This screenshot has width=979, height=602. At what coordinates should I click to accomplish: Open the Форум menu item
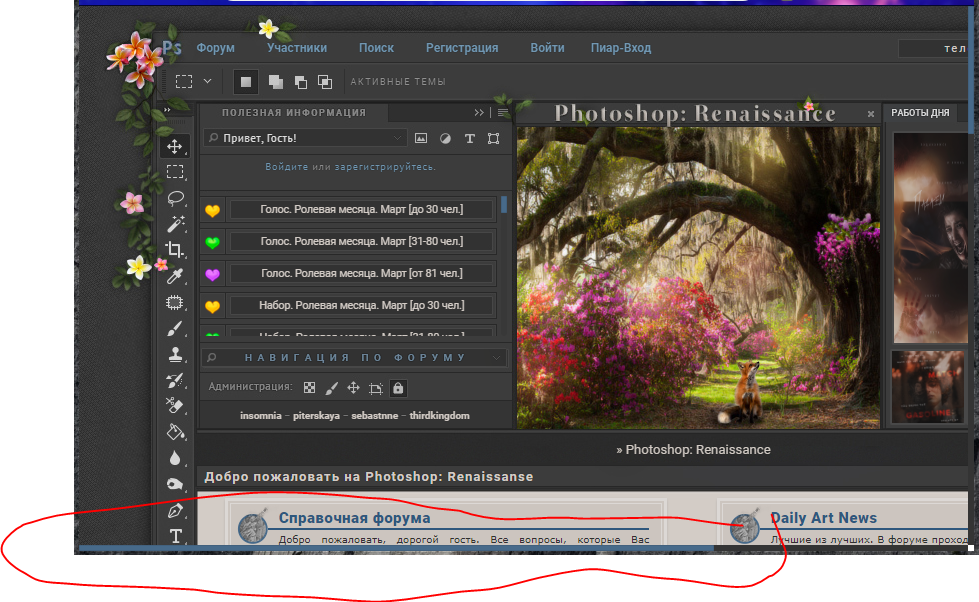[x=215, y=47]
